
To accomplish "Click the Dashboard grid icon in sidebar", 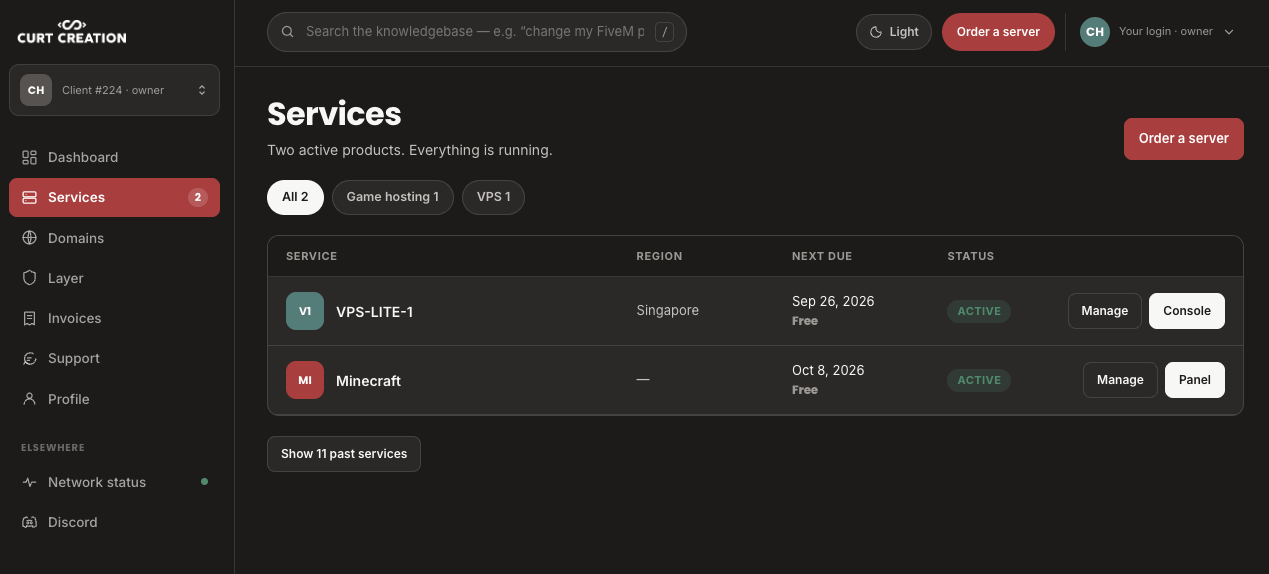I will click(29, 157).
